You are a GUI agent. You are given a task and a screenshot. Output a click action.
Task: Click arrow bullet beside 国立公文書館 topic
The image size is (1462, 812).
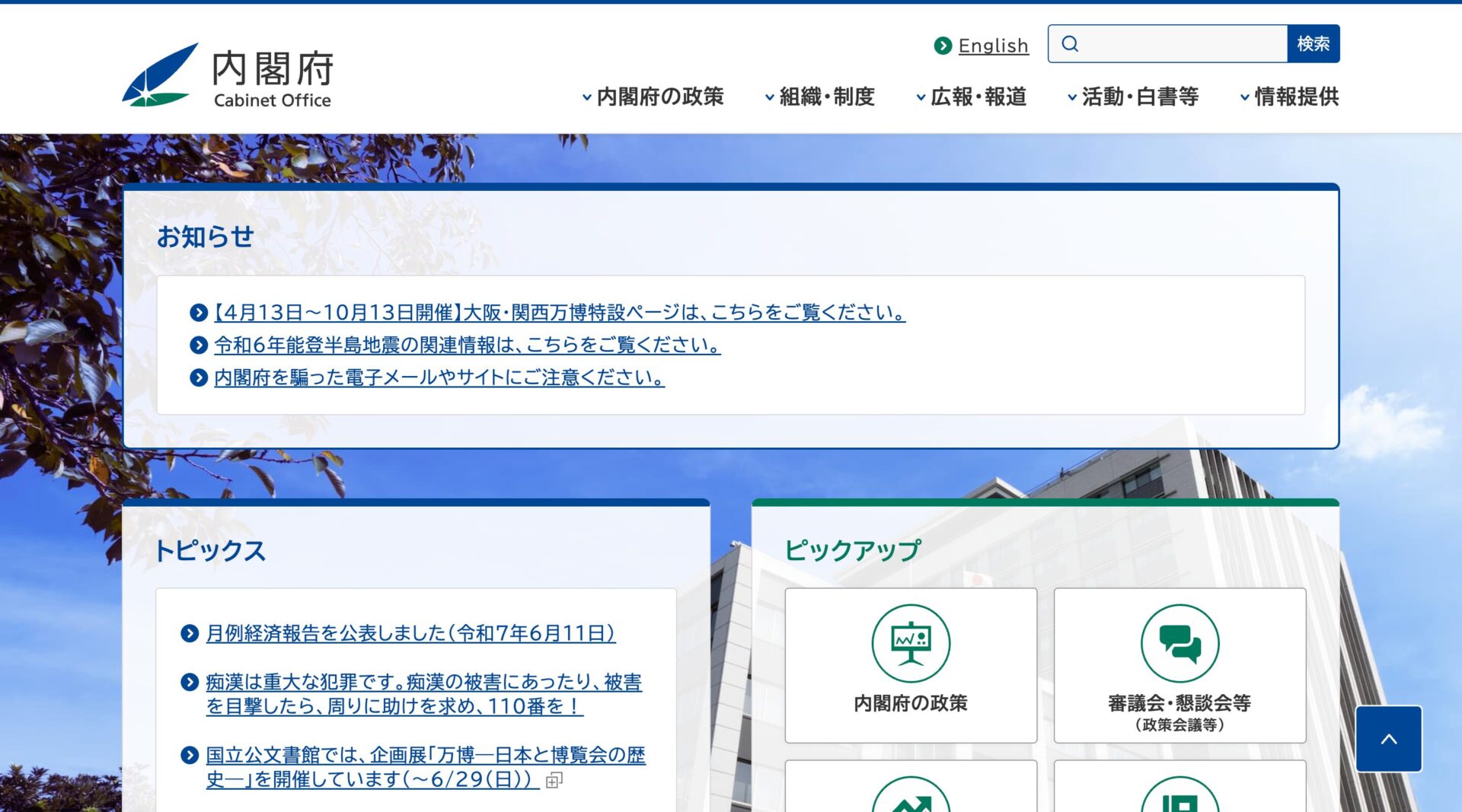[x=190, y=756]
